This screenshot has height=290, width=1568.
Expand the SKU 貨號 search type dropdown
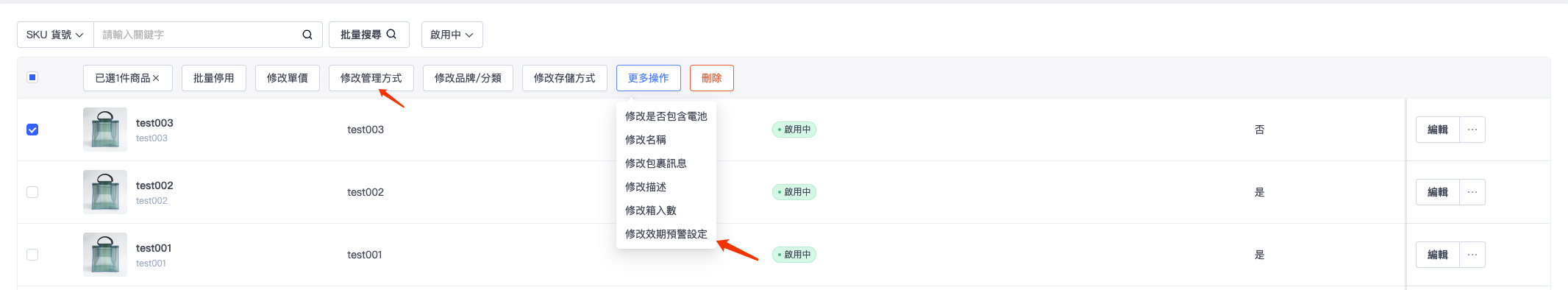tap(55, 35)
